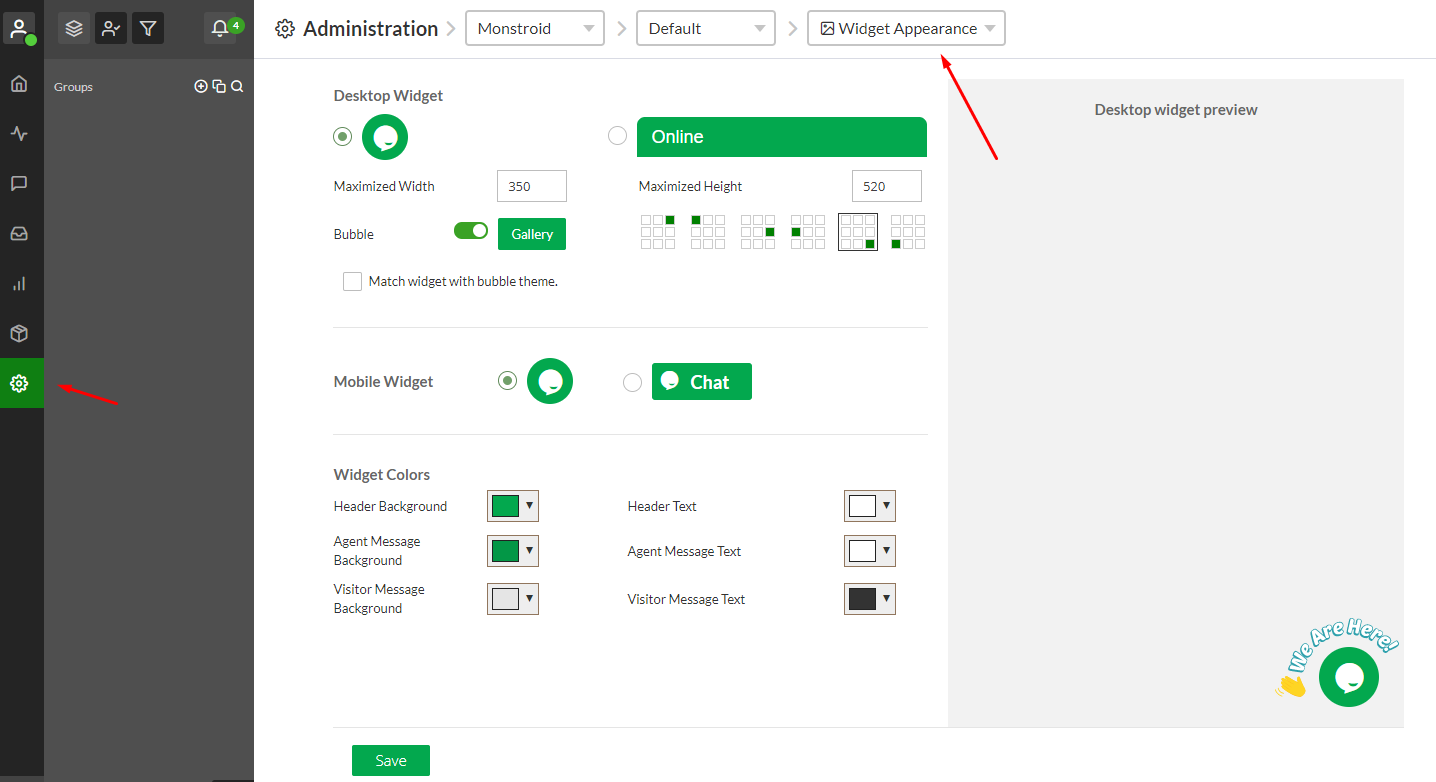Screen dimensions: 1436x782
Task: Toggle the Bubble switch off
Action: [470, 231]
